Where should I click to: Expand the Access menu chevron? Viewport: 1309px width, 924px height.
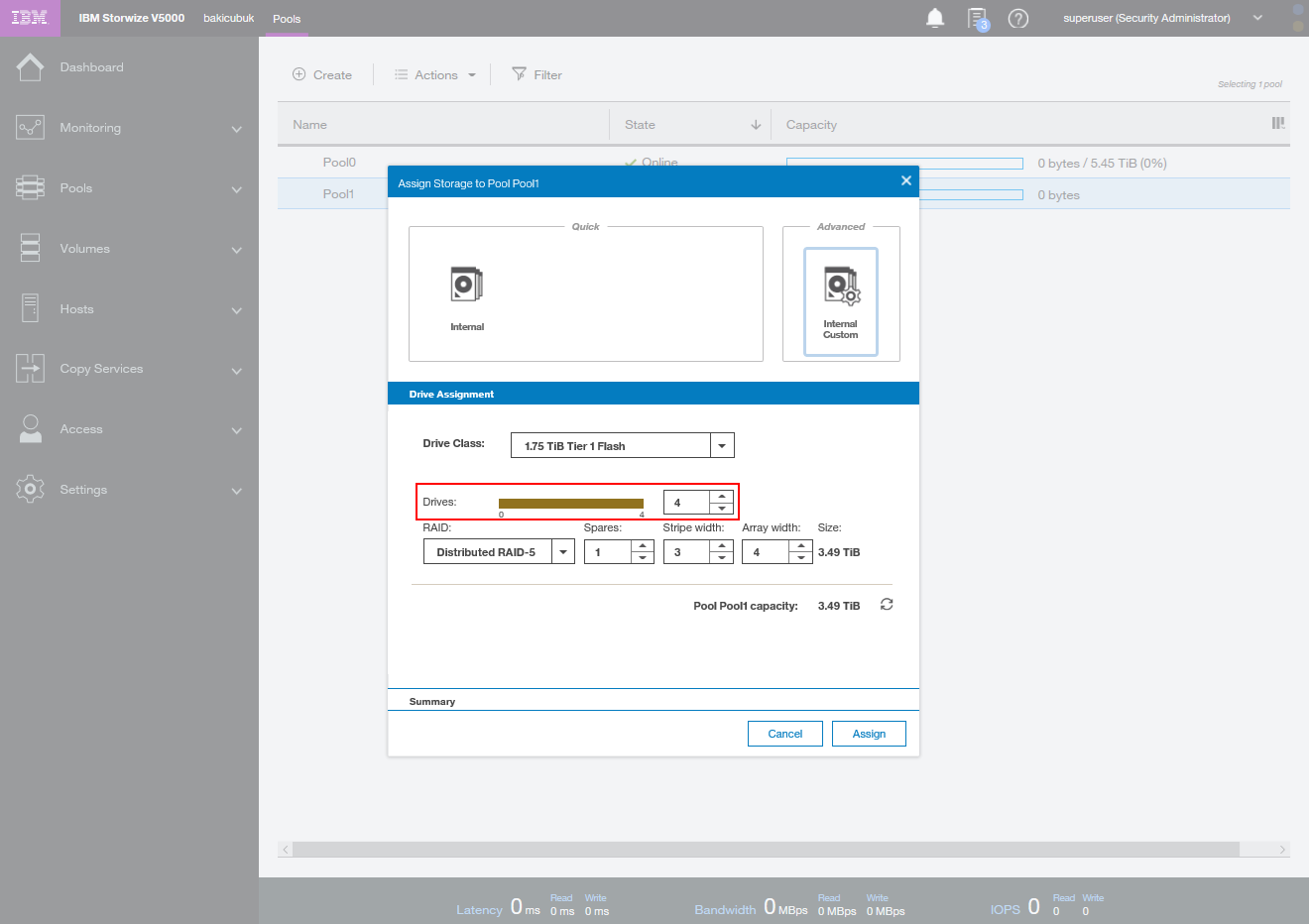pyautogui.click(x=237, y=430)
